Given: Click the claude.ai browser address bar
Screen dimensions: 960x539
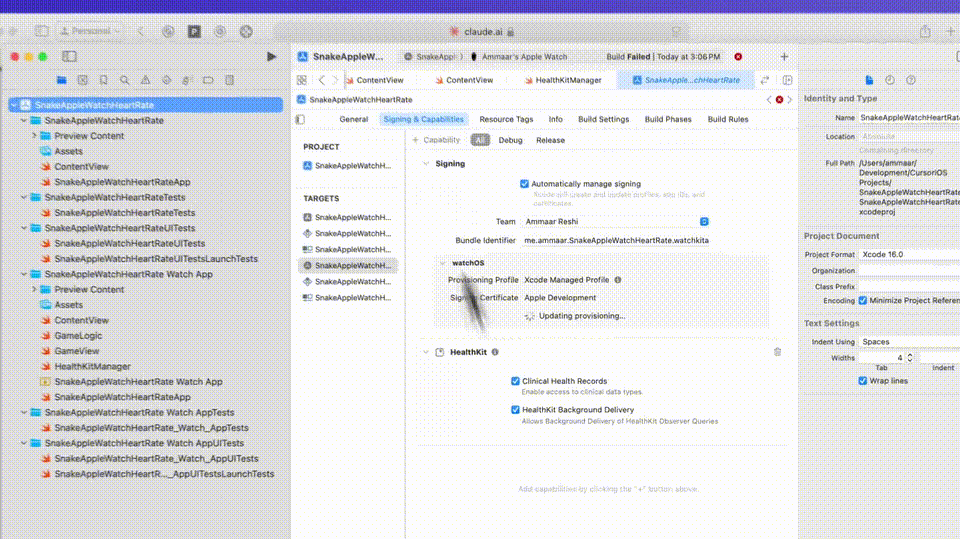Looking at the screenshot, I should (x=481, y=31).
